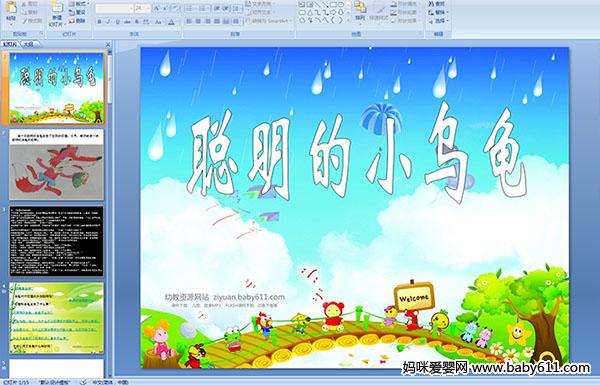This screenshot has width=600, height=385.
Task: Click the Delete slide icon
Action: point(72,21)
